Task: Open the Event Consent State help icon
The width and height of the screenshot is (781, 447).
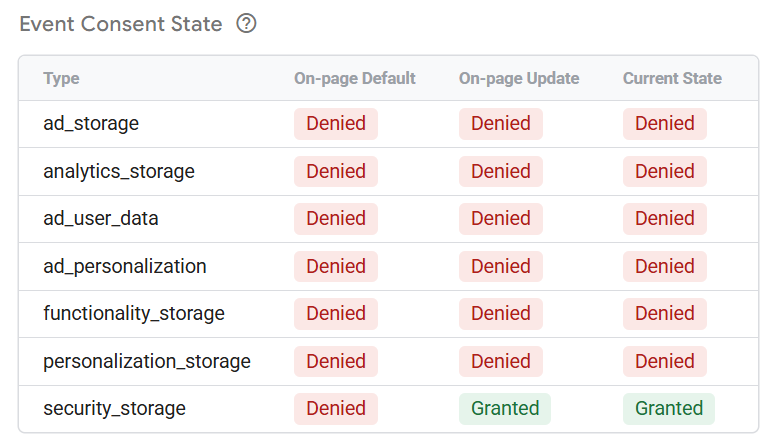Action: point(246,23)
